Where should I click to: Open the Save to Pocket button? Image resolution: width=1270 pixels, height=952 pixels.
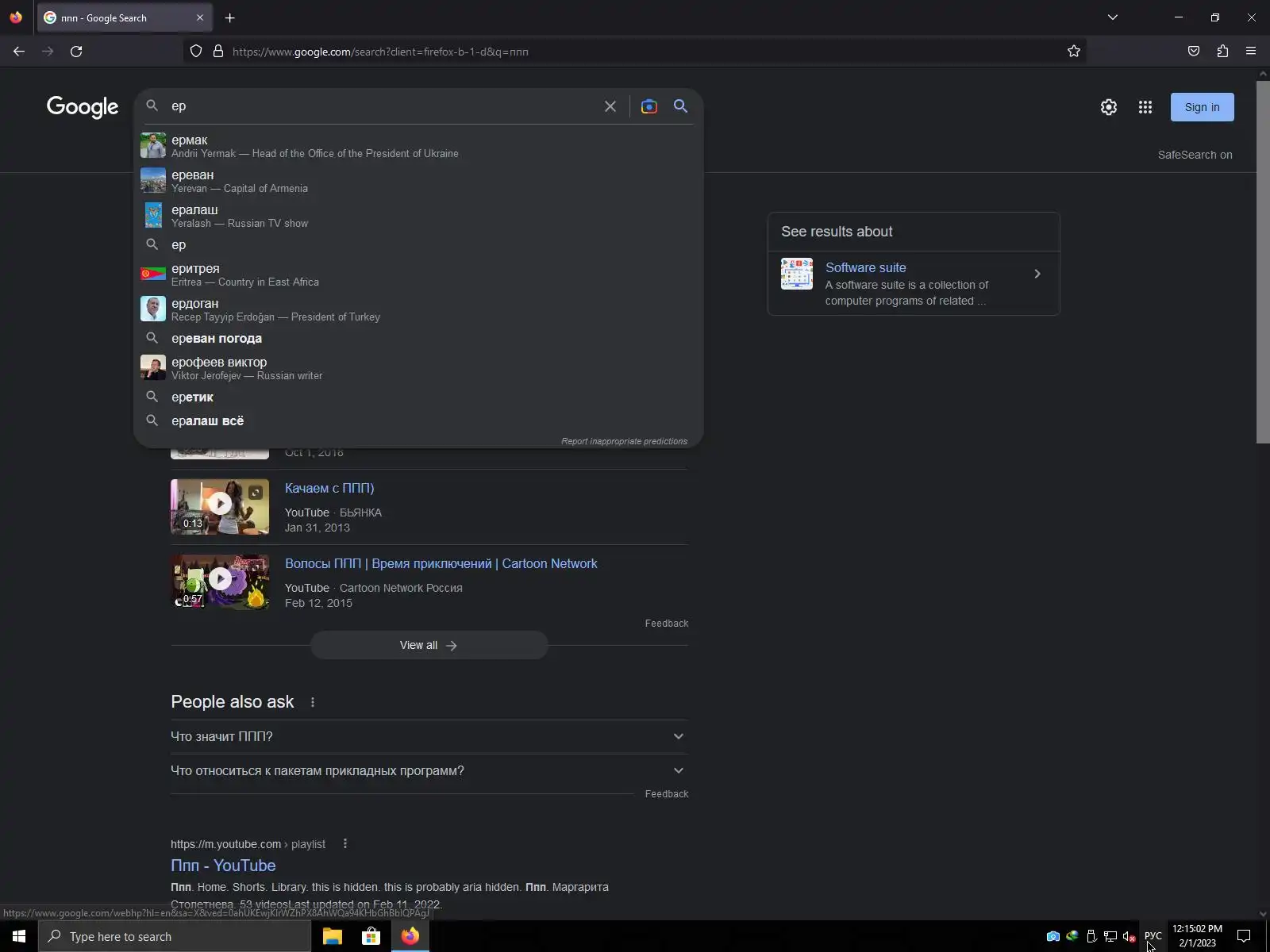tap(1194, 52)
